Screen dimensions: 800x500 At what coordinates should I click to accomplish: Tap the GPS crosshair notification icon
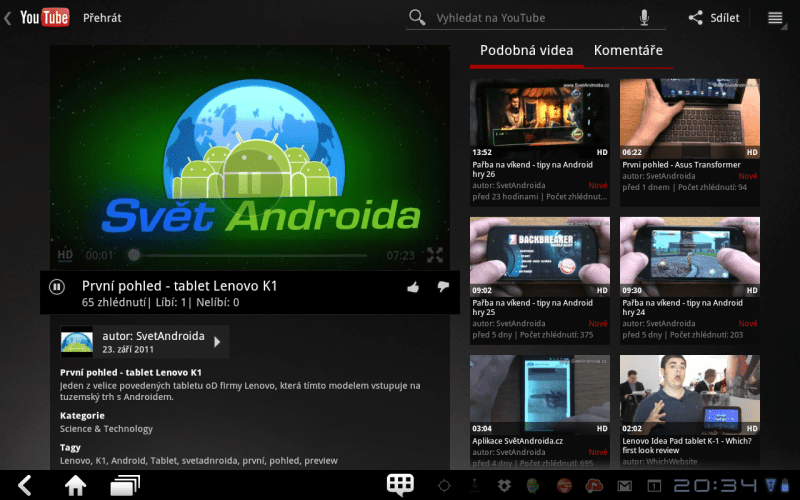pos(444,486)
